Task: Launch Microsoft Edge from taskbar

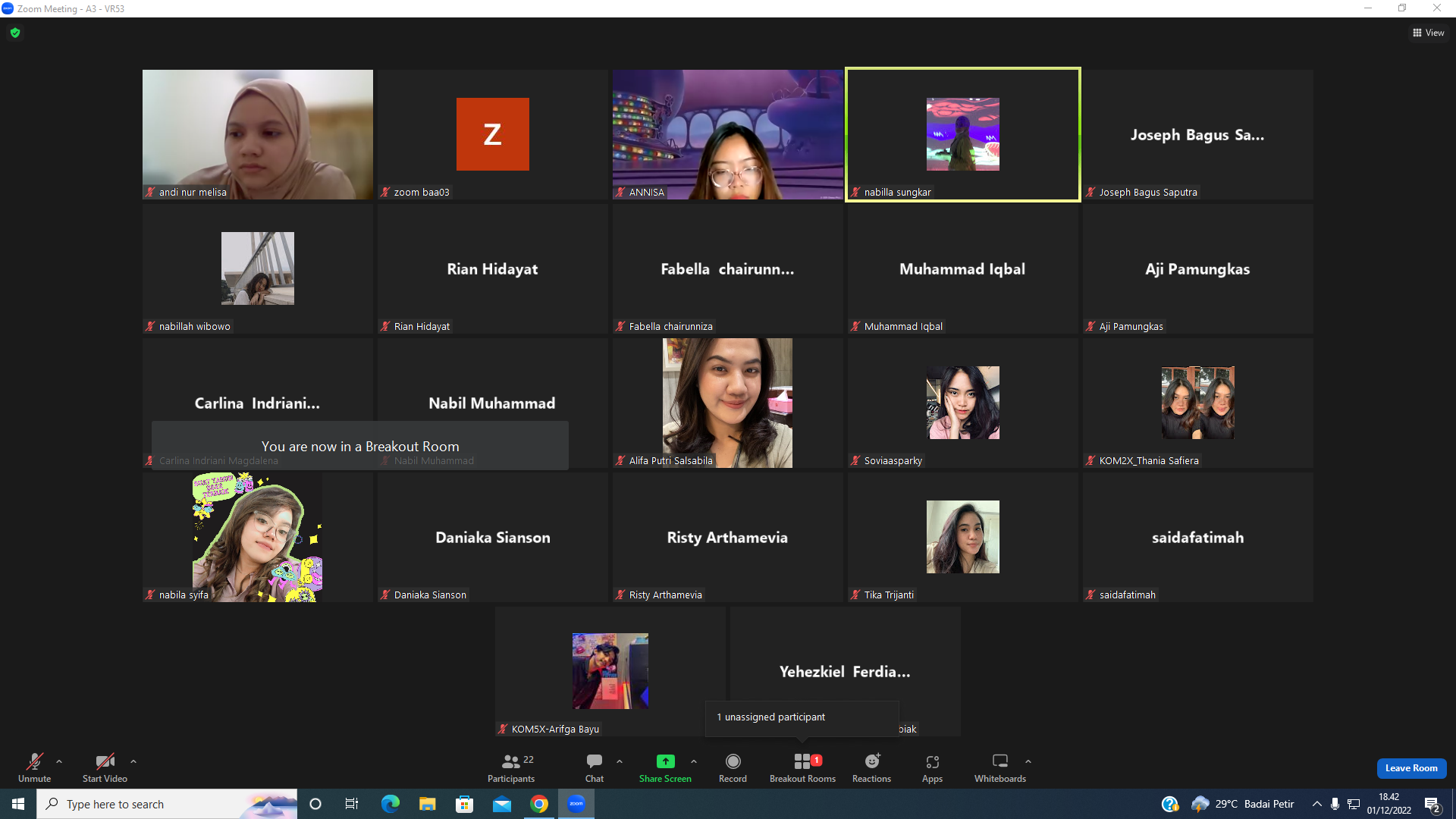Action: (x=390, y=804)
